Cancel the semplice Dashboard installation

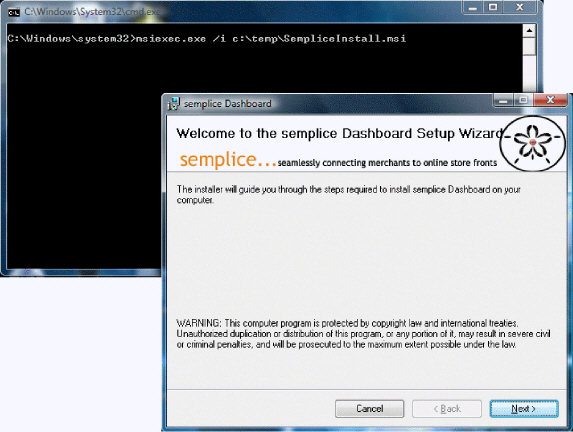tap(369, 409)
